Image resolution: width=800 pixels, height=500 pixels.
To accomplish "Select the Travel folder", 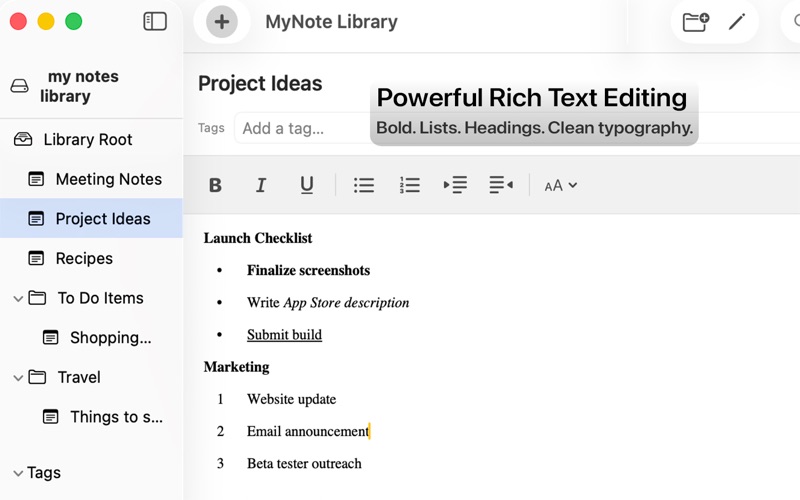I will pyautogui.click(x=79, y=377).
